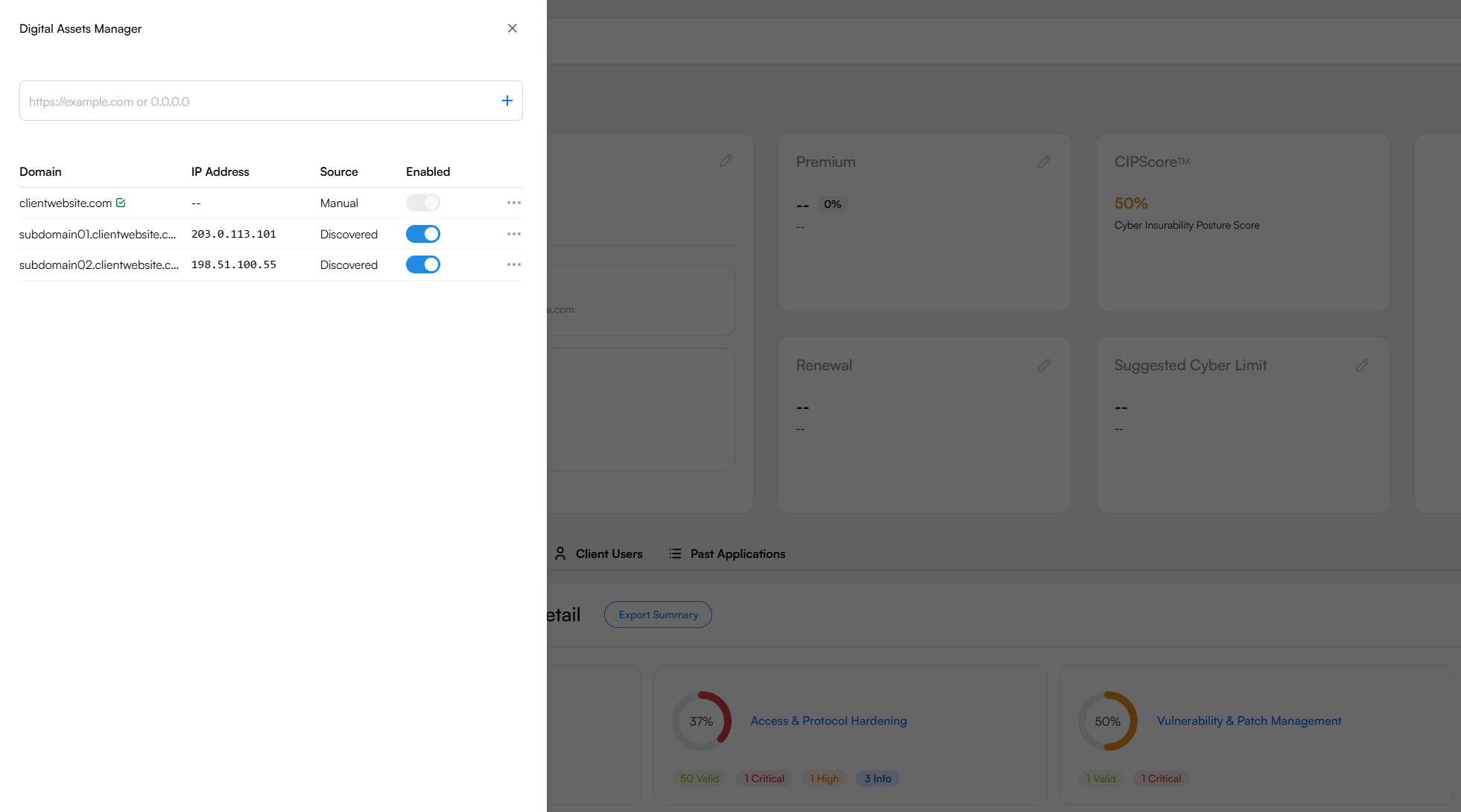This screenshot has width=1461, height=812.
Task: Open the options menu for clientwebsite.com row
Action: (x=513, y=202)
